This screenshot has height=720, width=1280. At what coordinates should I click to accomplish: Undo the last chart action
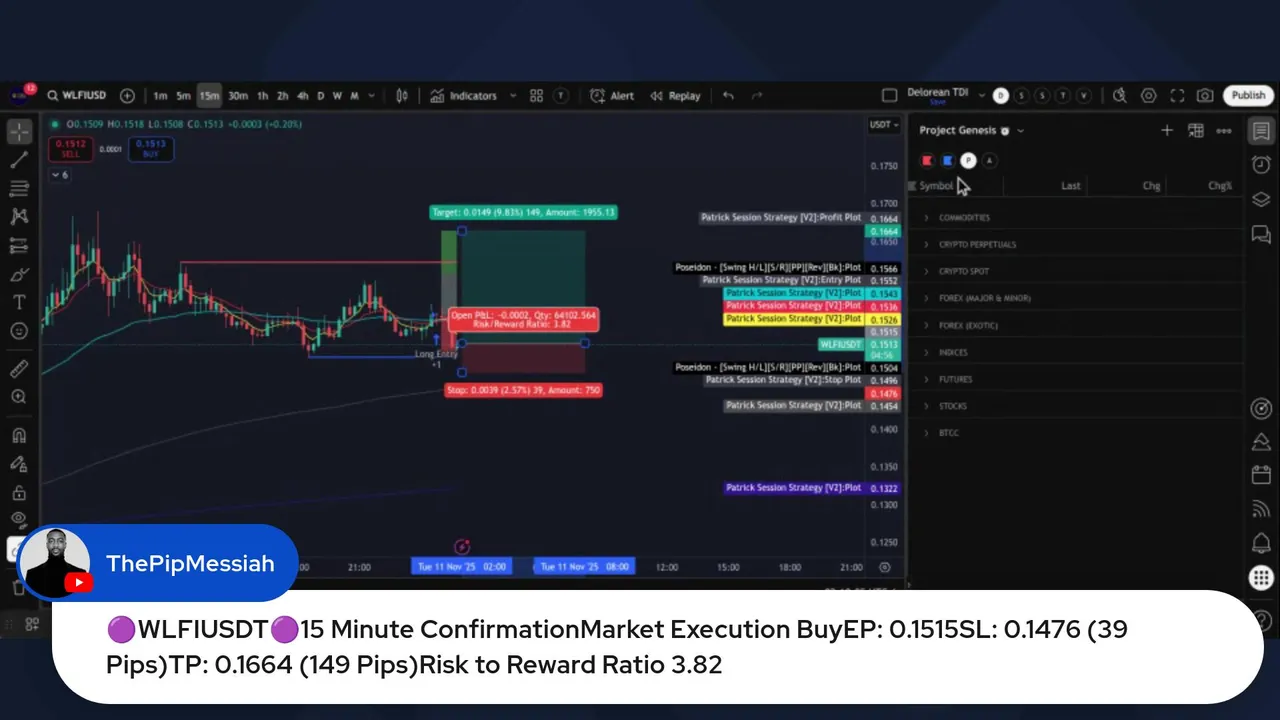728,96
